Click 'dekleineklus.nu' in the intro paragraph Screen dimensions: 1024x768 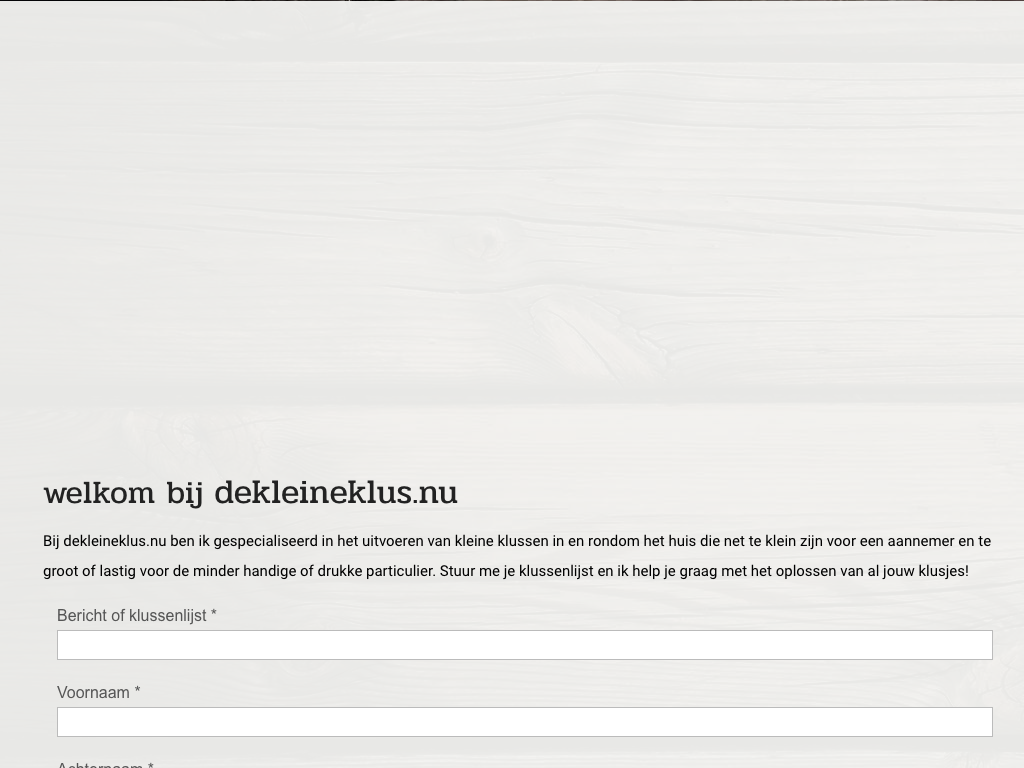(x=114, y=541)
